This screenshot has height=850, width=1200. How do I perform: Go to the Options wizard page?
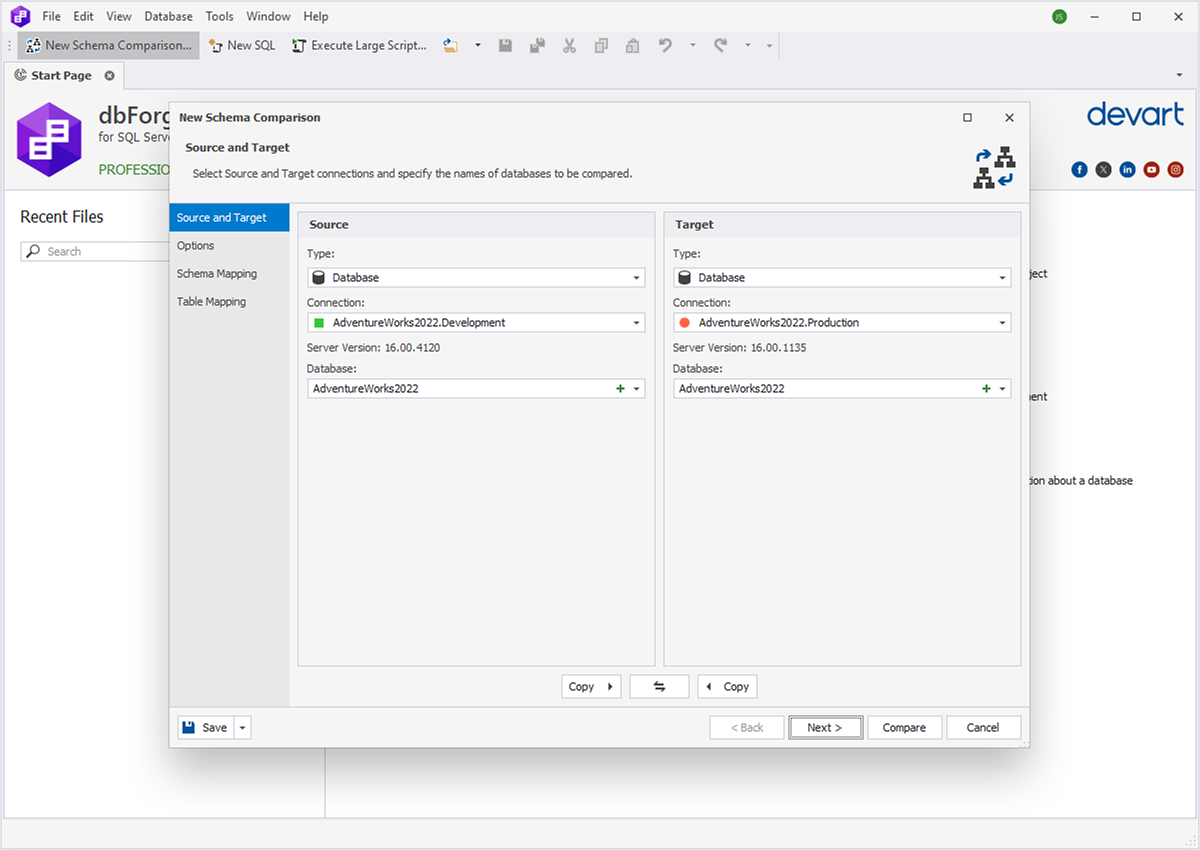click(x=229, y=245)
